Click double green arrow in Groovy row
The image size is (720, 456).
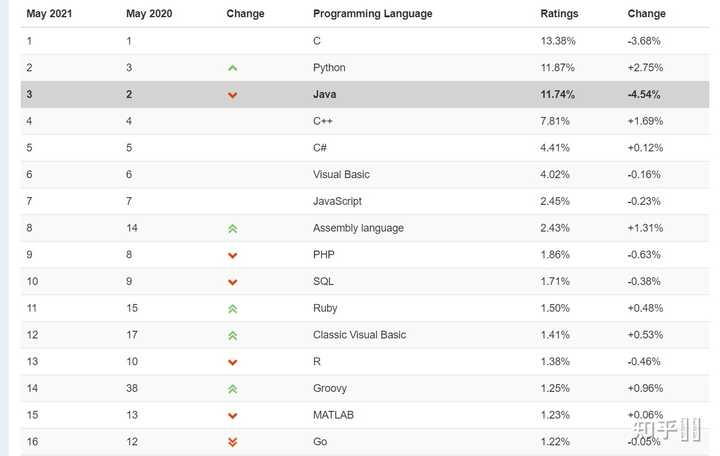point(232,388)
